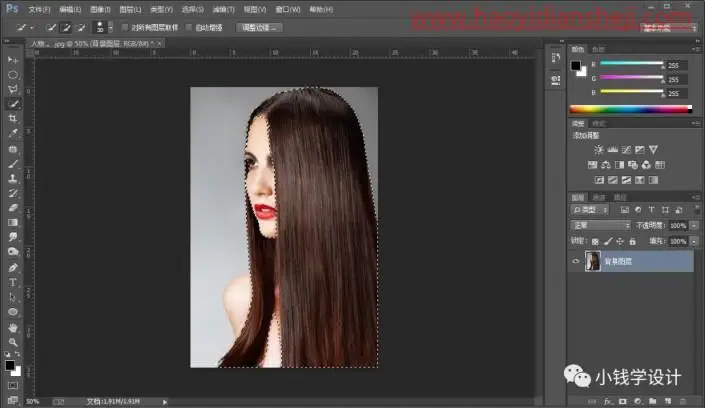Open the fill slider dropdown arrow
This screenshot has height=408, width=705.
694,242
